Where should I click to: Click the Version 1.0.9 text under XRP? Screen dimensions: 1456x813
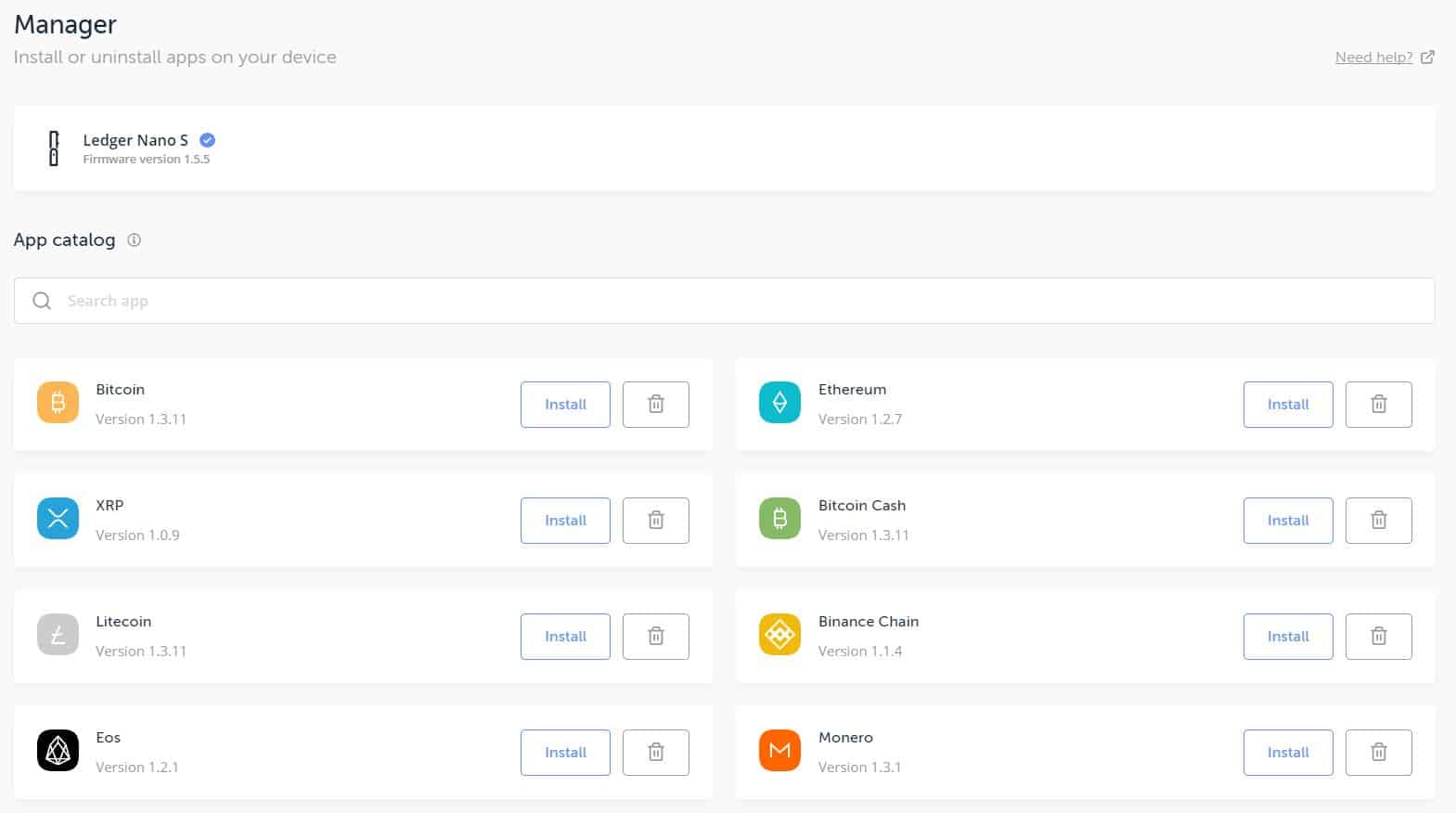point(137,536)
